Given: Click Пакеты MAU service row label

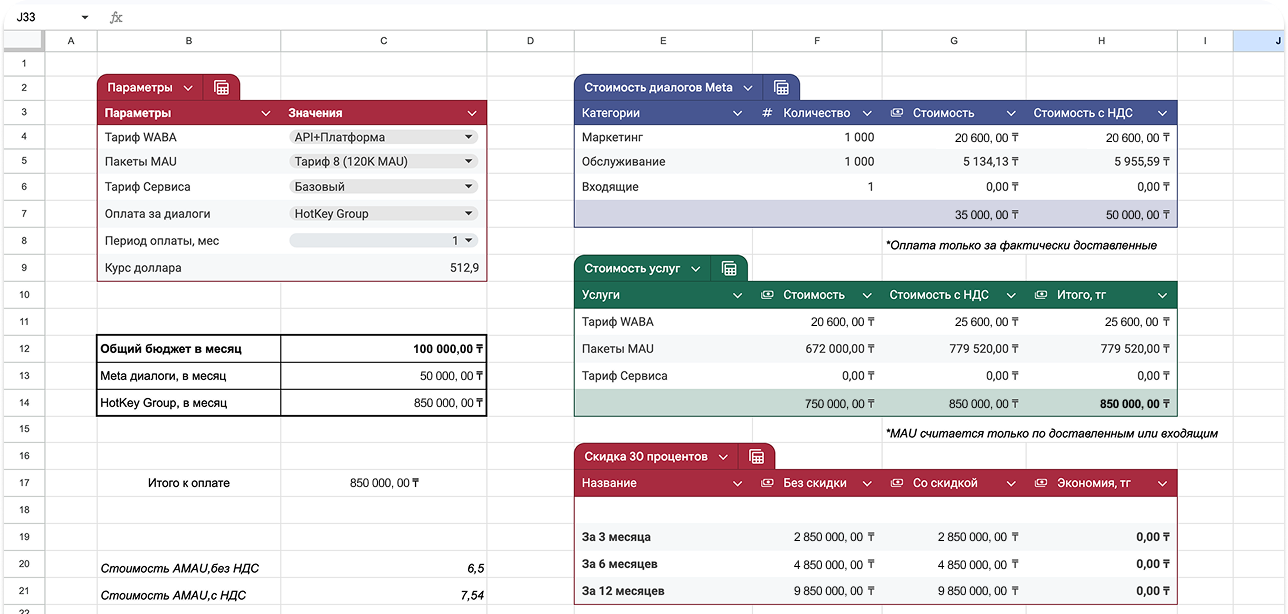Looking at the screenshot, I should (x=617, y=349).
